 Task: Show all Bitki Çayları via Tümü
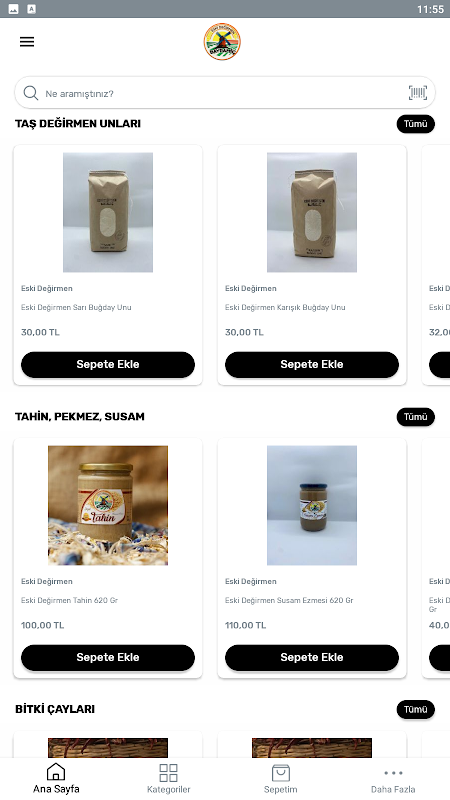tap(416, 710)
